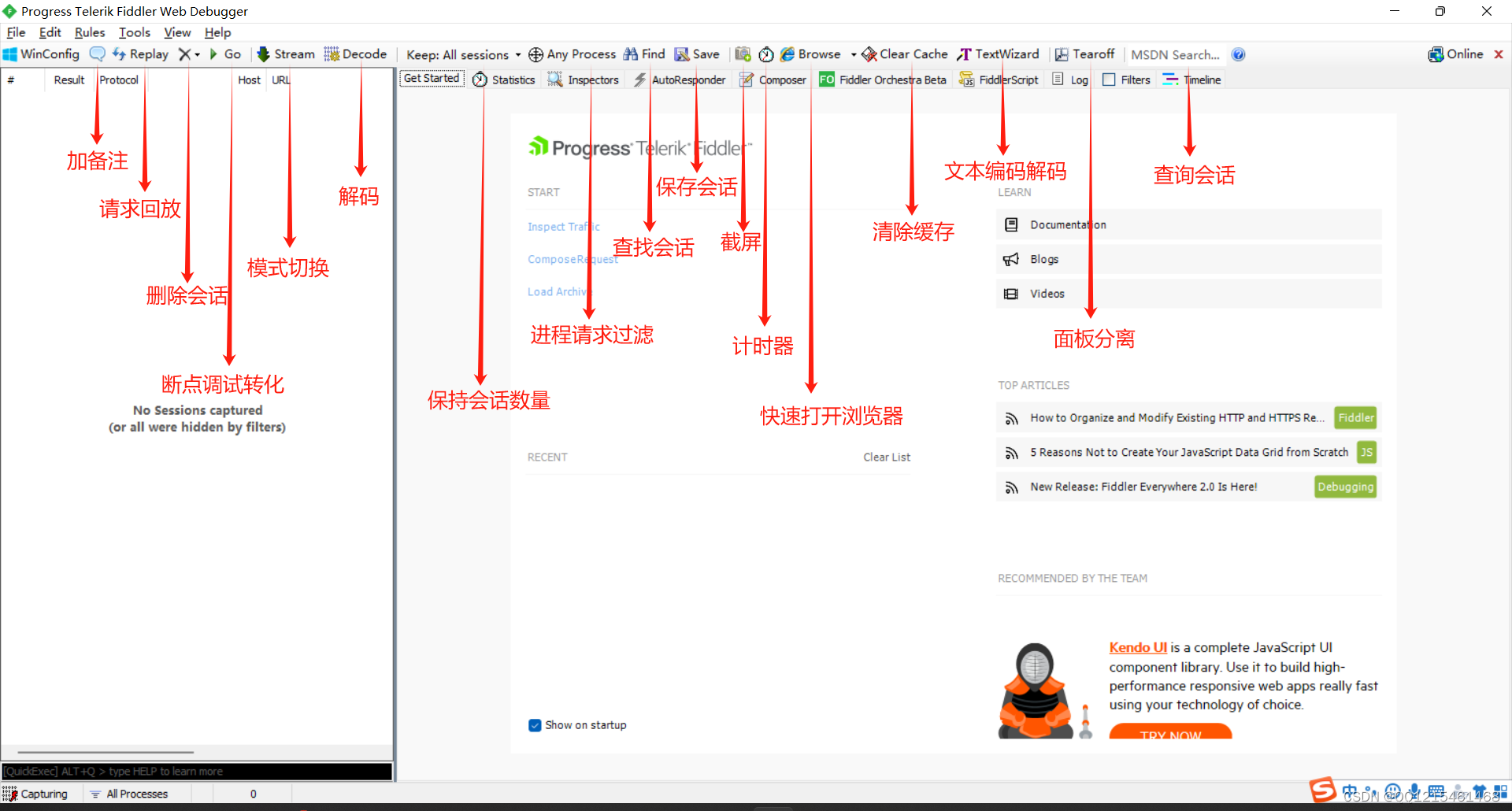Toggle Decode mode on the toolbar

[355, 54]
